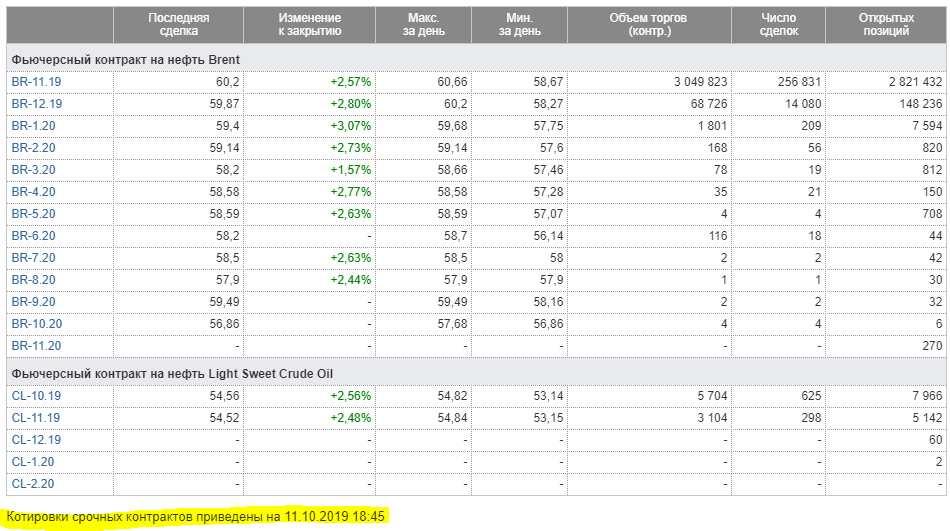950x531 pixels.
Task: Open the BR-12.19 contract link
Action: 37,104
